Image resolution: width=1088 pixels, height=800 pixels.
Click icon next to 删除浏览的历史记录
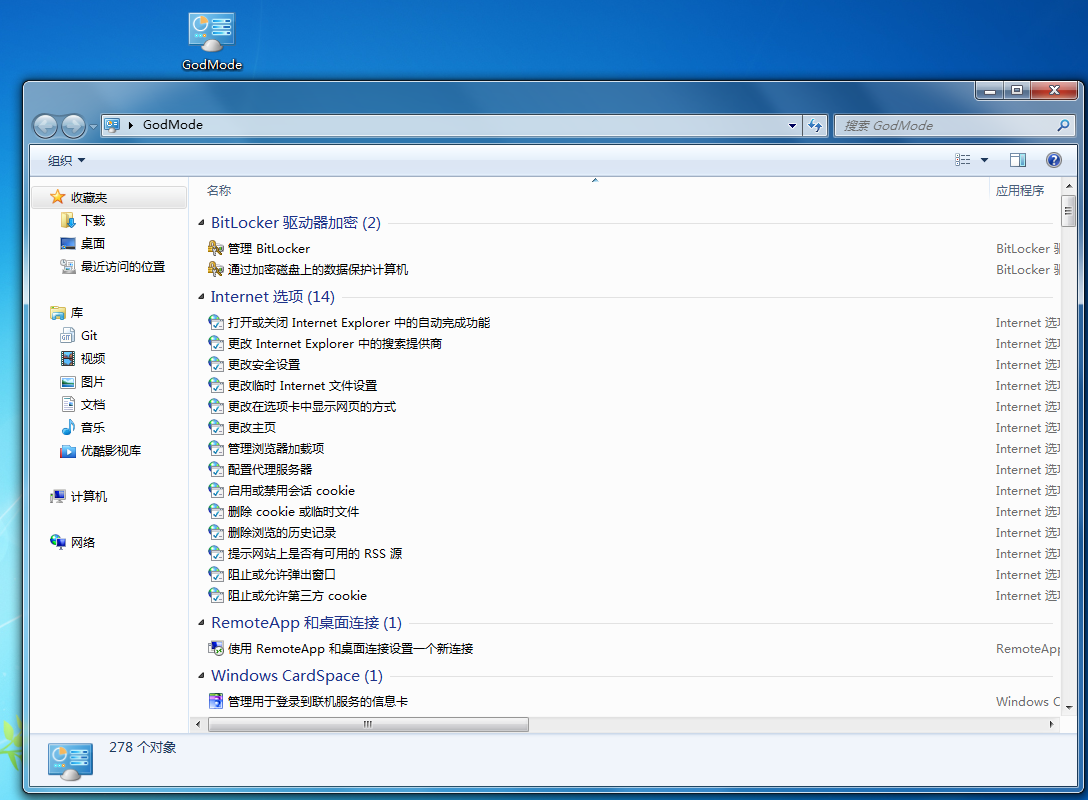click(216, 532)
